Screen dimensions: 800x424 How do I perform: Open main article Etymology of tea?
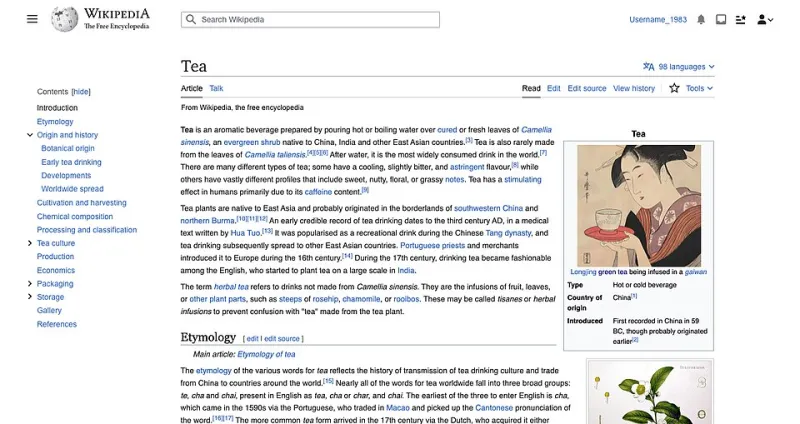(x=266, y=354)
